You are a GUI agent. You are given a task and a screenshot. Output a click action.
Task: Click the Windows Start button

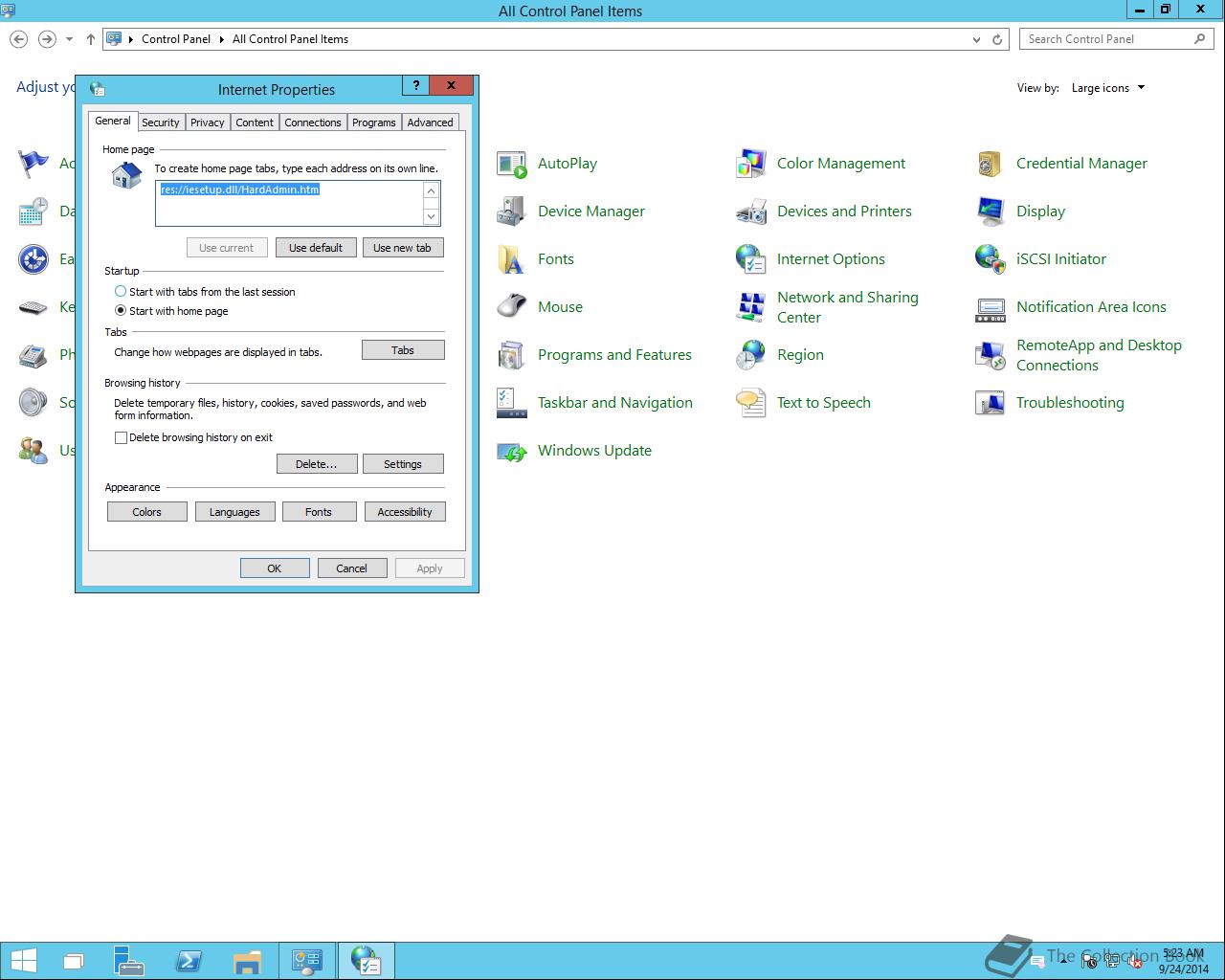pos(23,961)
